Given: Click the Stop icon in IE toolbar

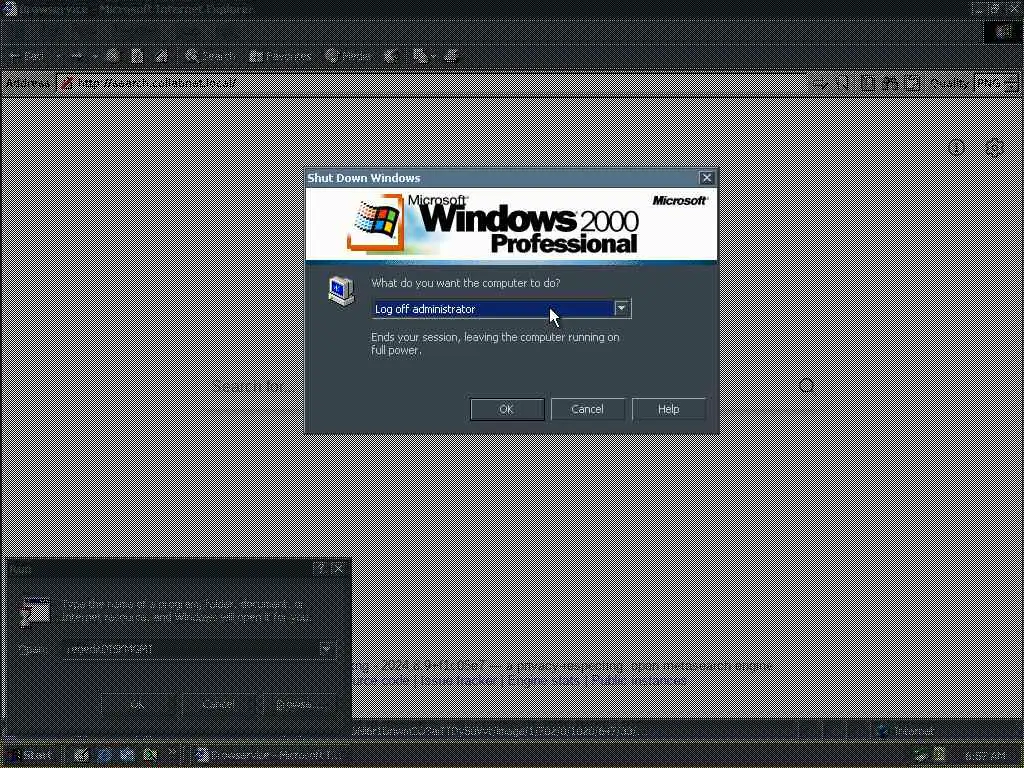Looking at the screenshot, I should tap(113, 56).
